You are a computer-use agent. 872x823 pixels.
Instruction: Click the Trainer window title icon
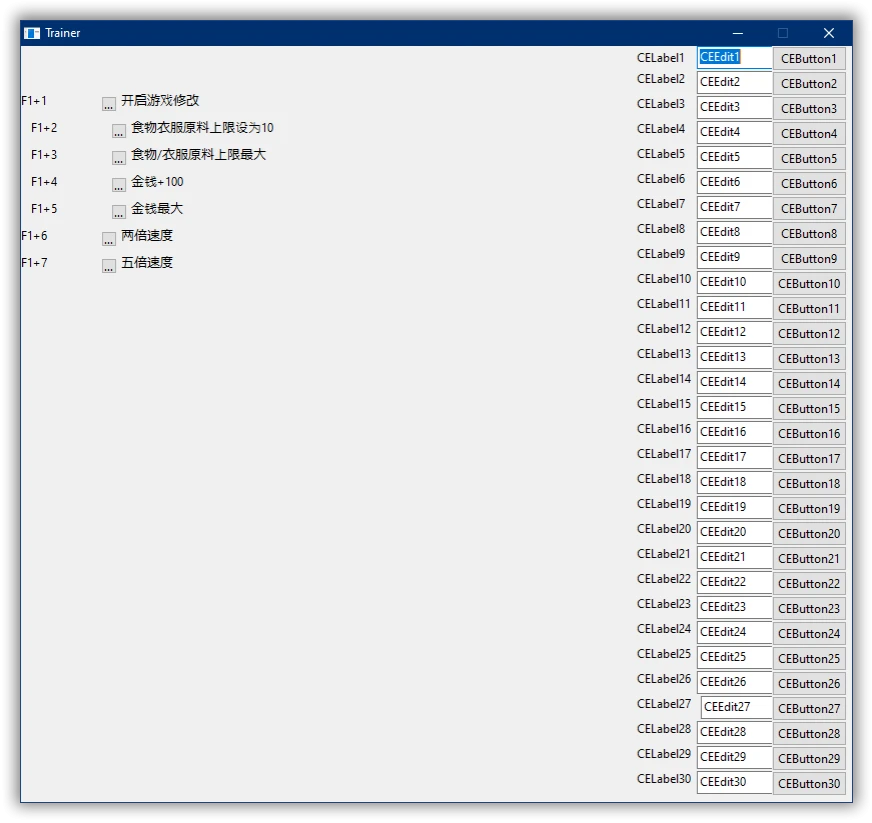(x=32, y=33)
